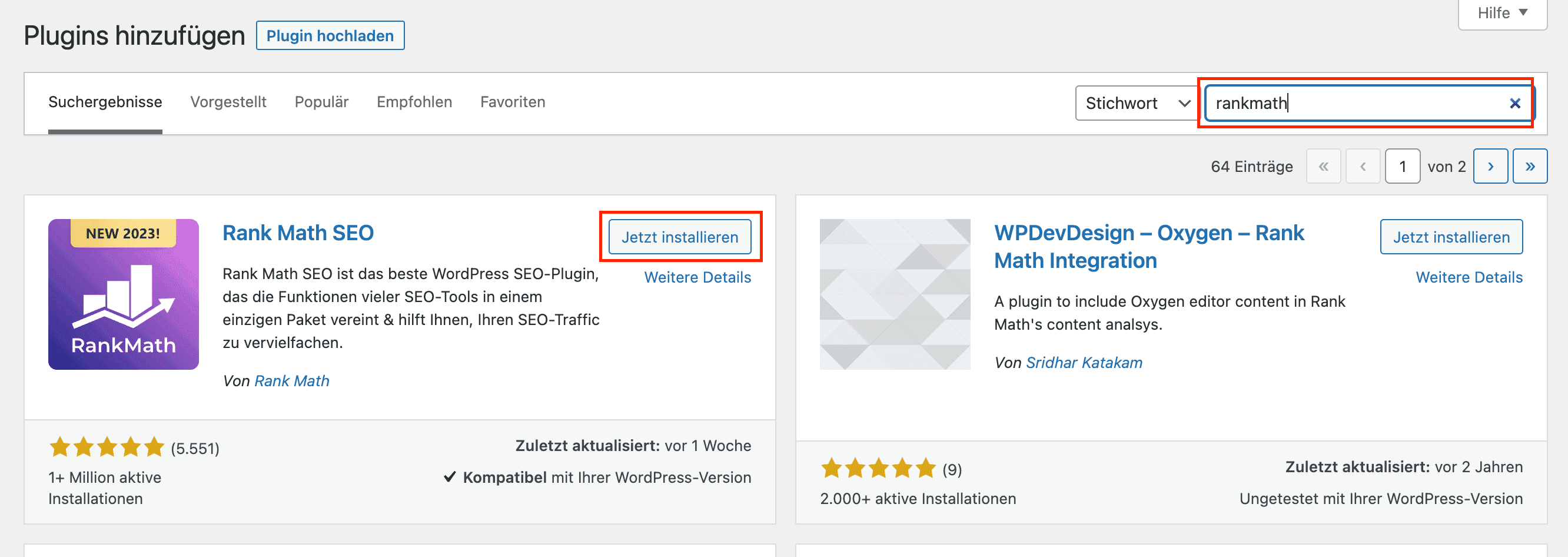The image size is (1568, 557).
Task: Open Weitere Details for WPDevDesign Oxygen plugin
Action: (1469, 277)
